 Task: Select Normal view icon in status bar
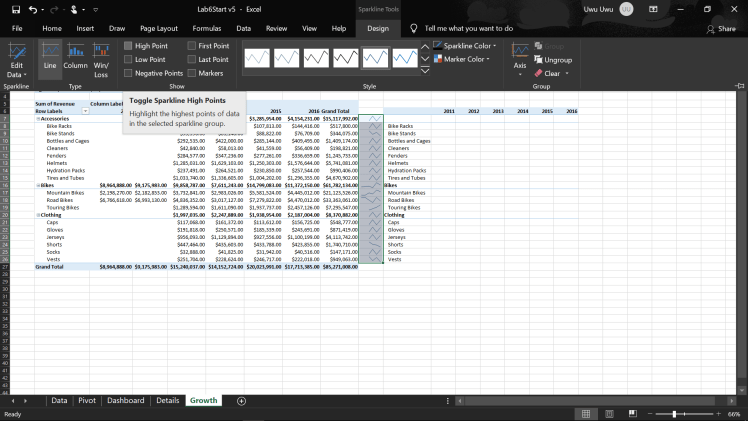coord(584,413)
